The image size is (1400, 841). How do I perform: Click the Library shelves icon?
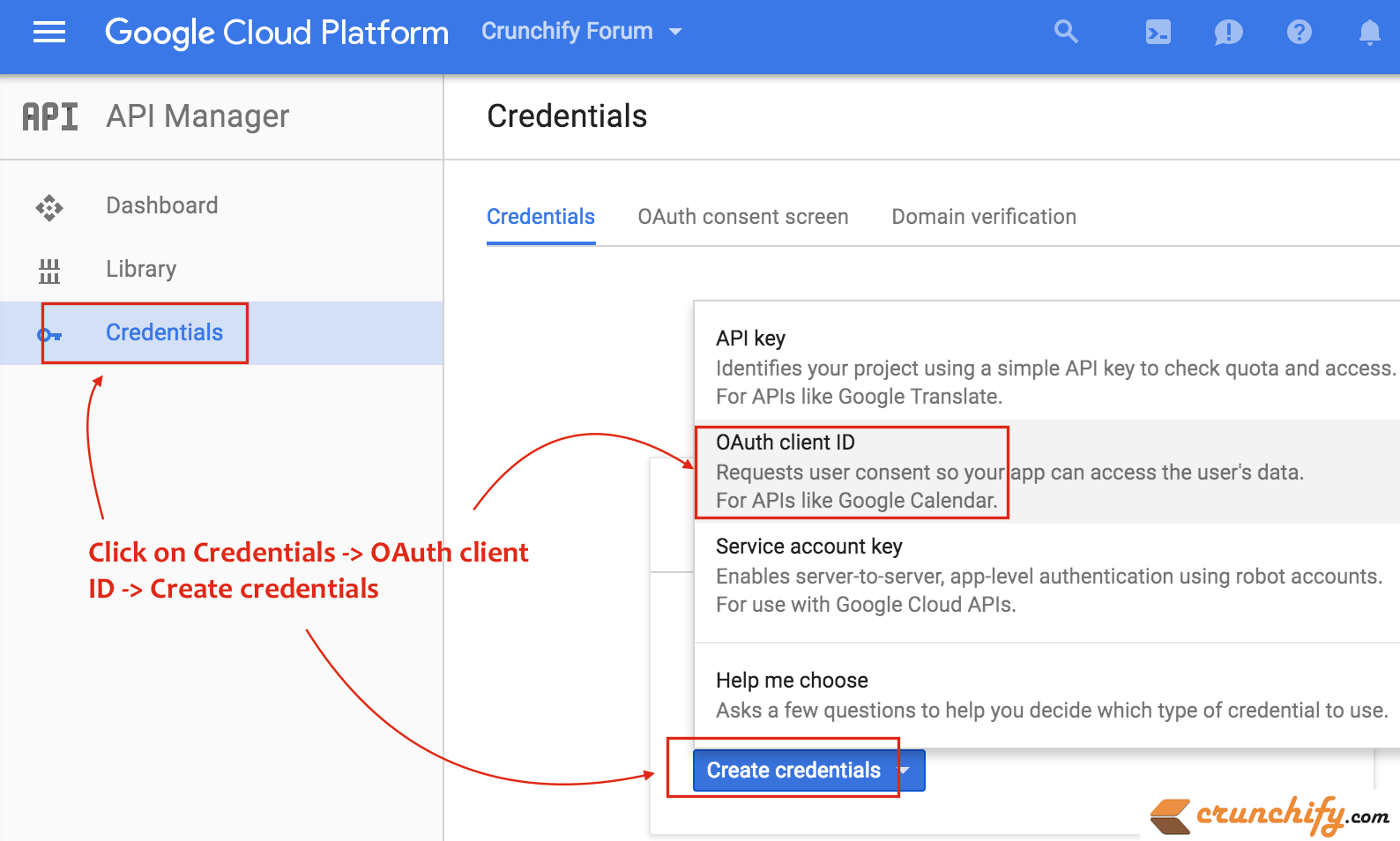pos(49,271)
